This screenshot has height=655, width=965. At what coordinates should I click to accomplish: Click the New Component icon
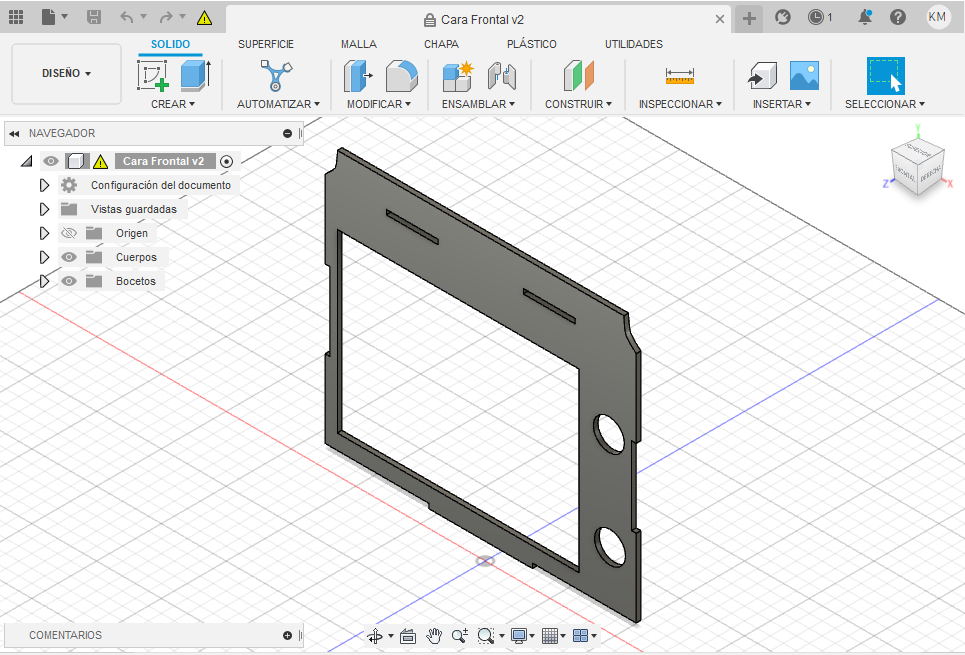pos(458,76)
